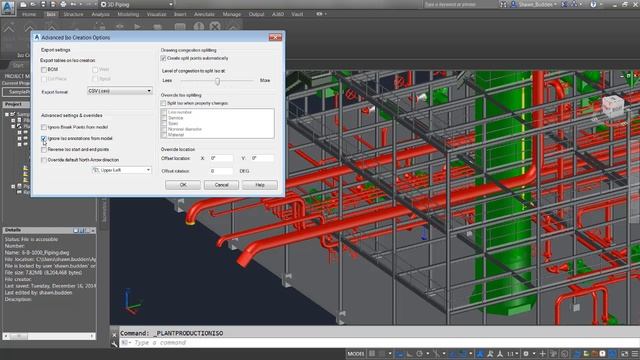Click the Help button in the dialog
640x360 pixels.
(260, 185)
